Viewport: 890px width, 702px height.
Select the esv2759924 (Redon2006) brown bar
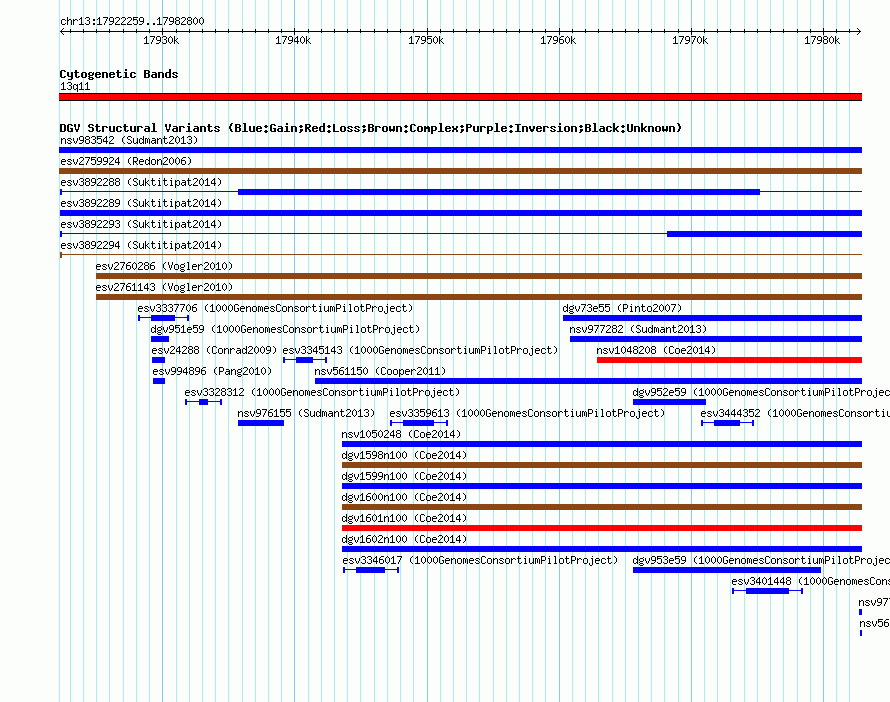pyautogui.click(x=460, y=171)
